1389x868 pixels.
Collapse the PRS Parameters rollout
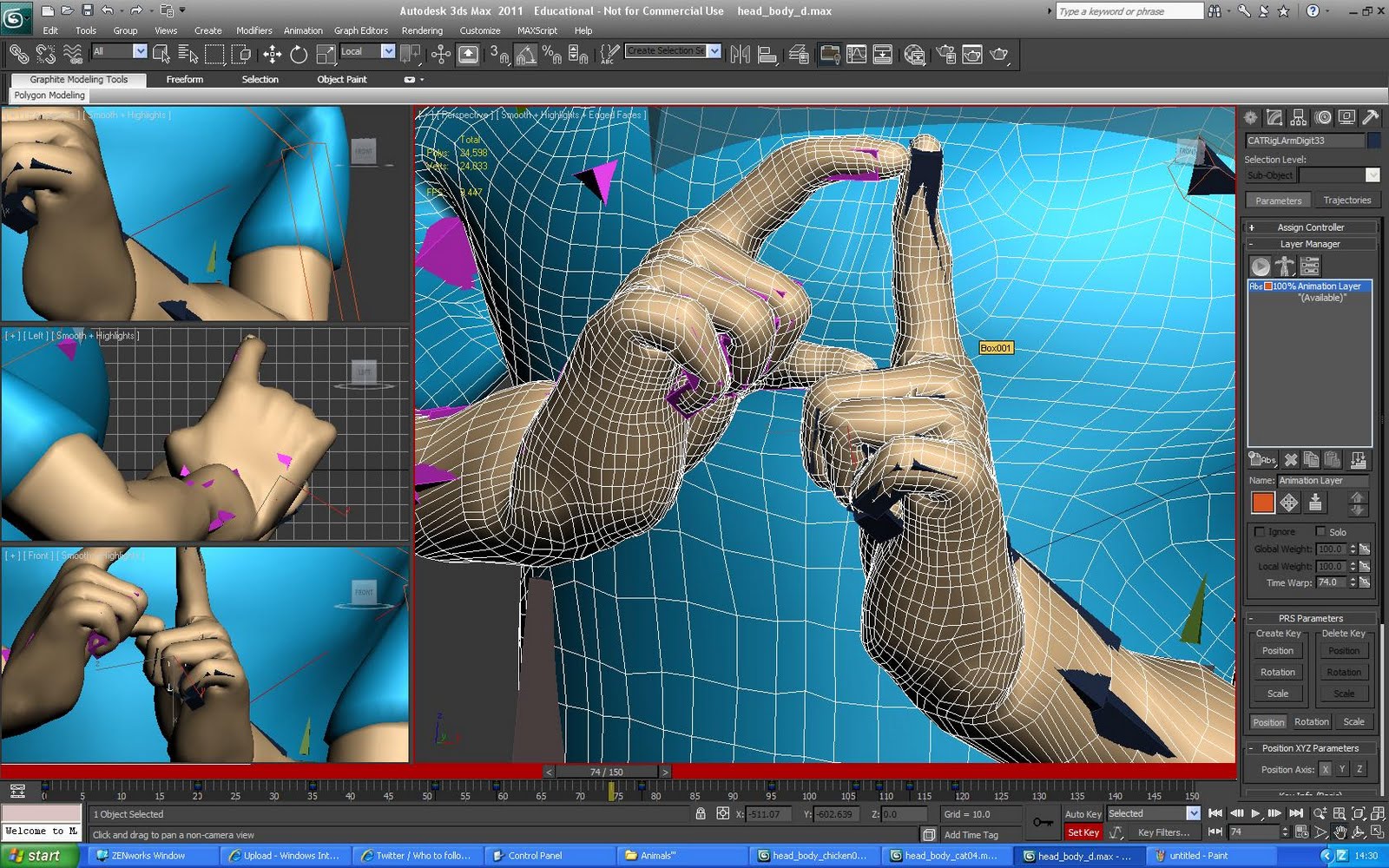(x=1311, y=618)
